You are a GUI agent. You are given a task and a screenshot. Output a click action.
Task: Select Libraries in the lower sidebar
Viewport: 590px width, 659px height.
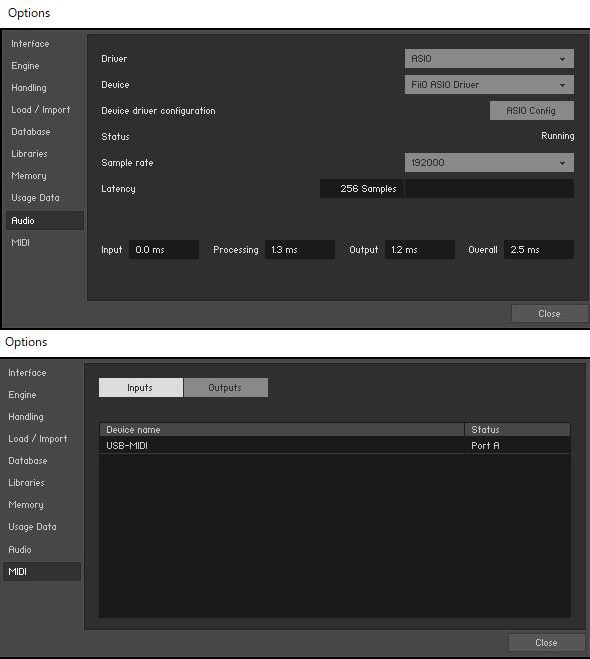[26, 482]
